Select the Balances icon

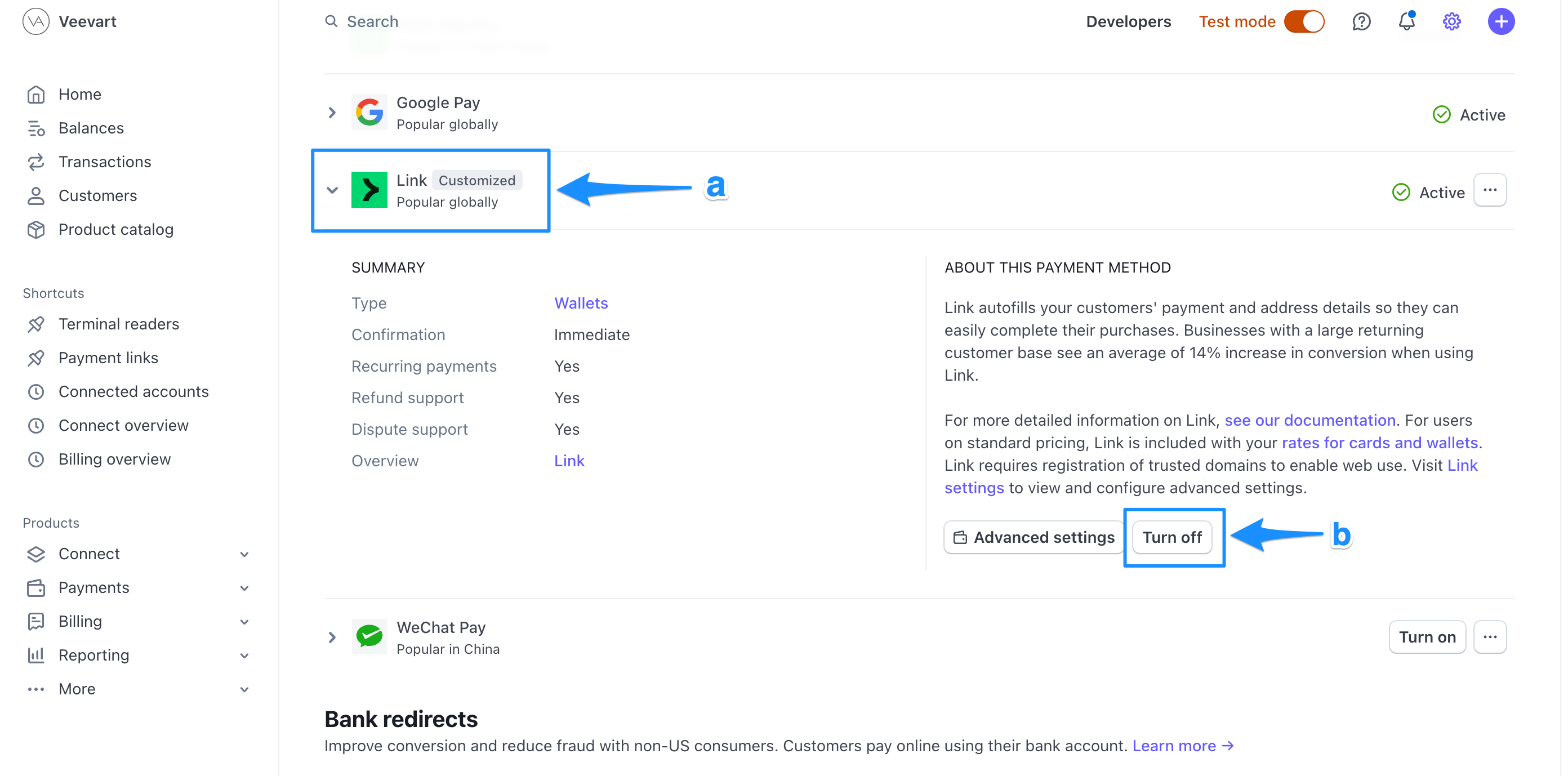coord(35,128)
